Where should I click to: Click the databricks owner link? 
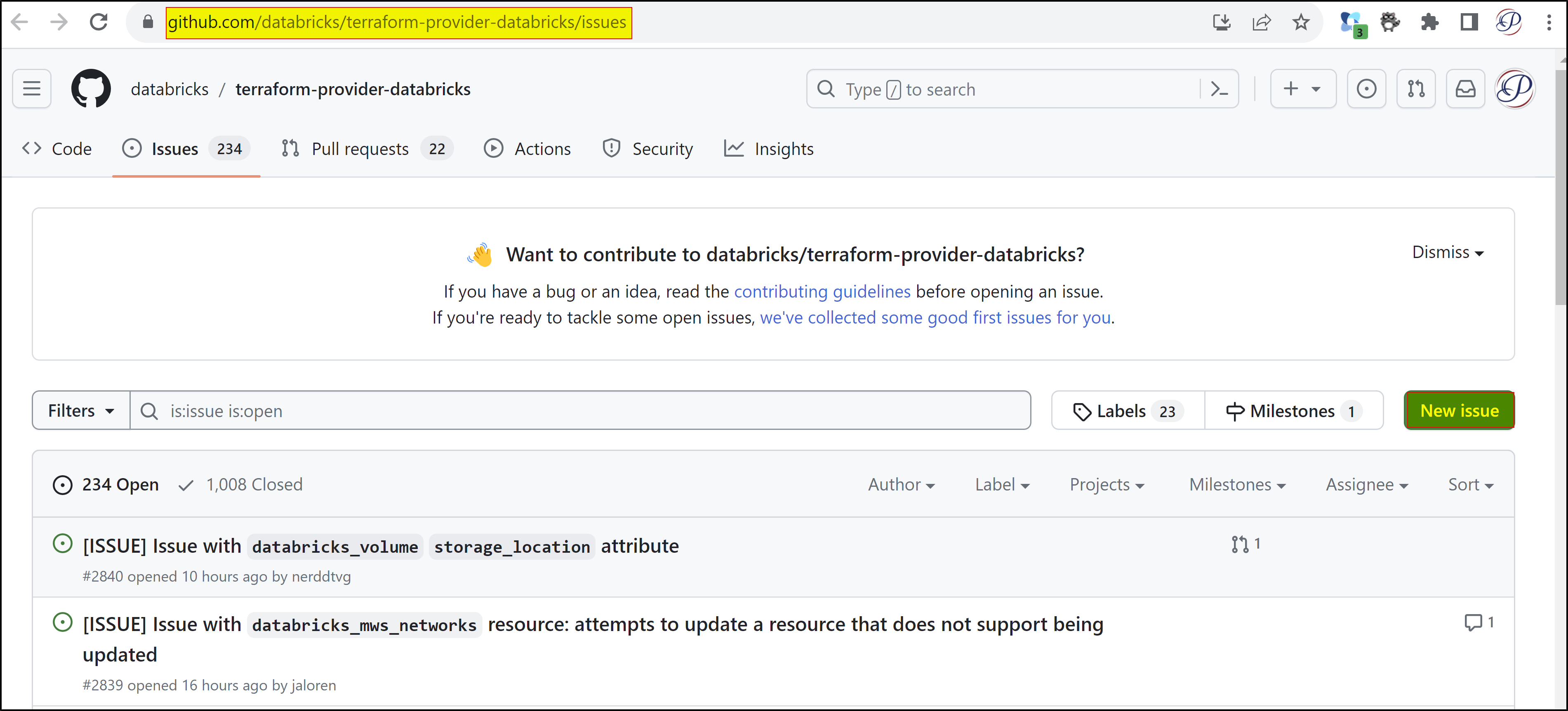169,89
